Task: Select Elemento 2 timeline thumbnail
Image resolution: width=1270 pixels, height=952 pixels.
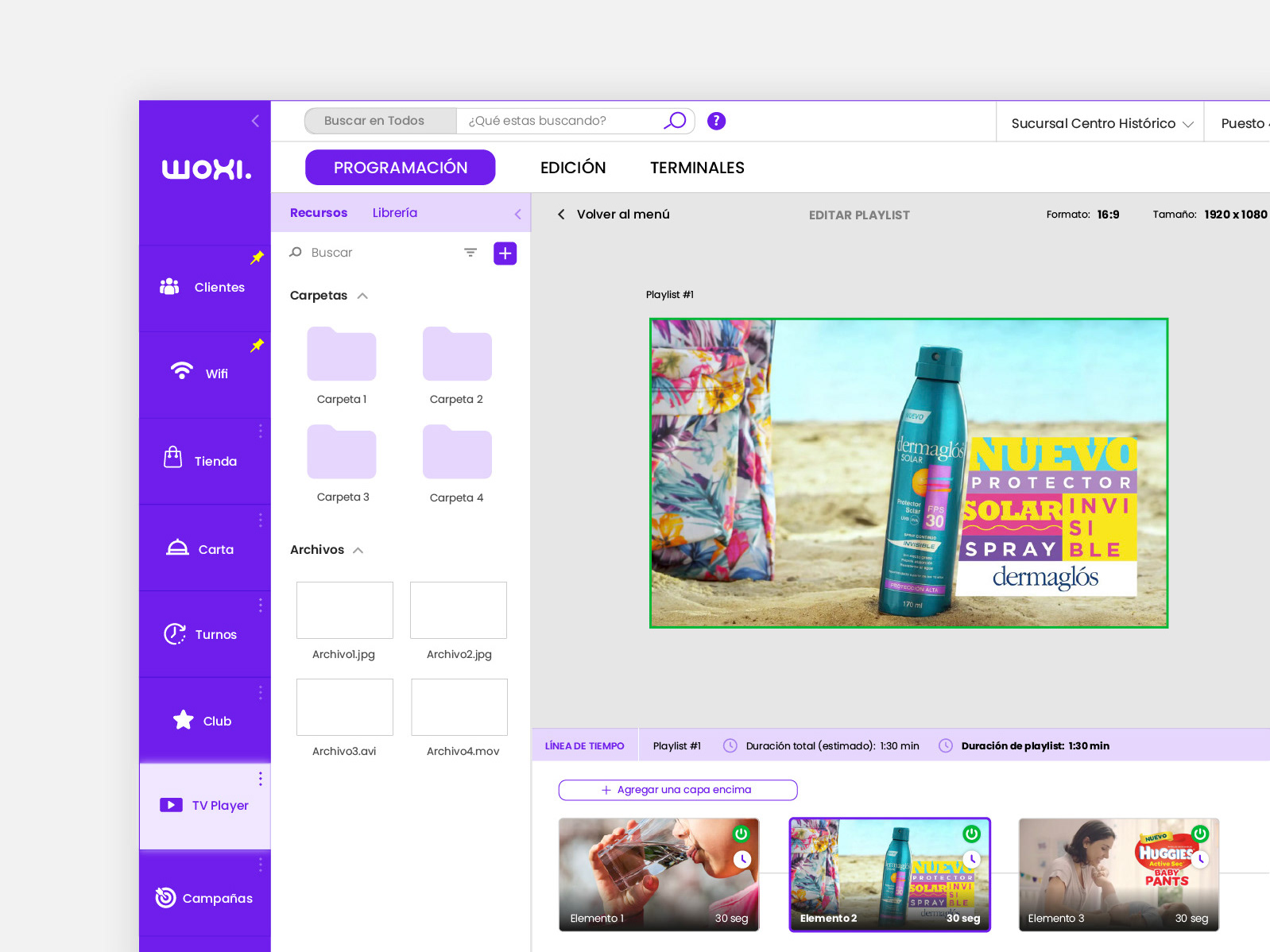Action: (890, 875)
